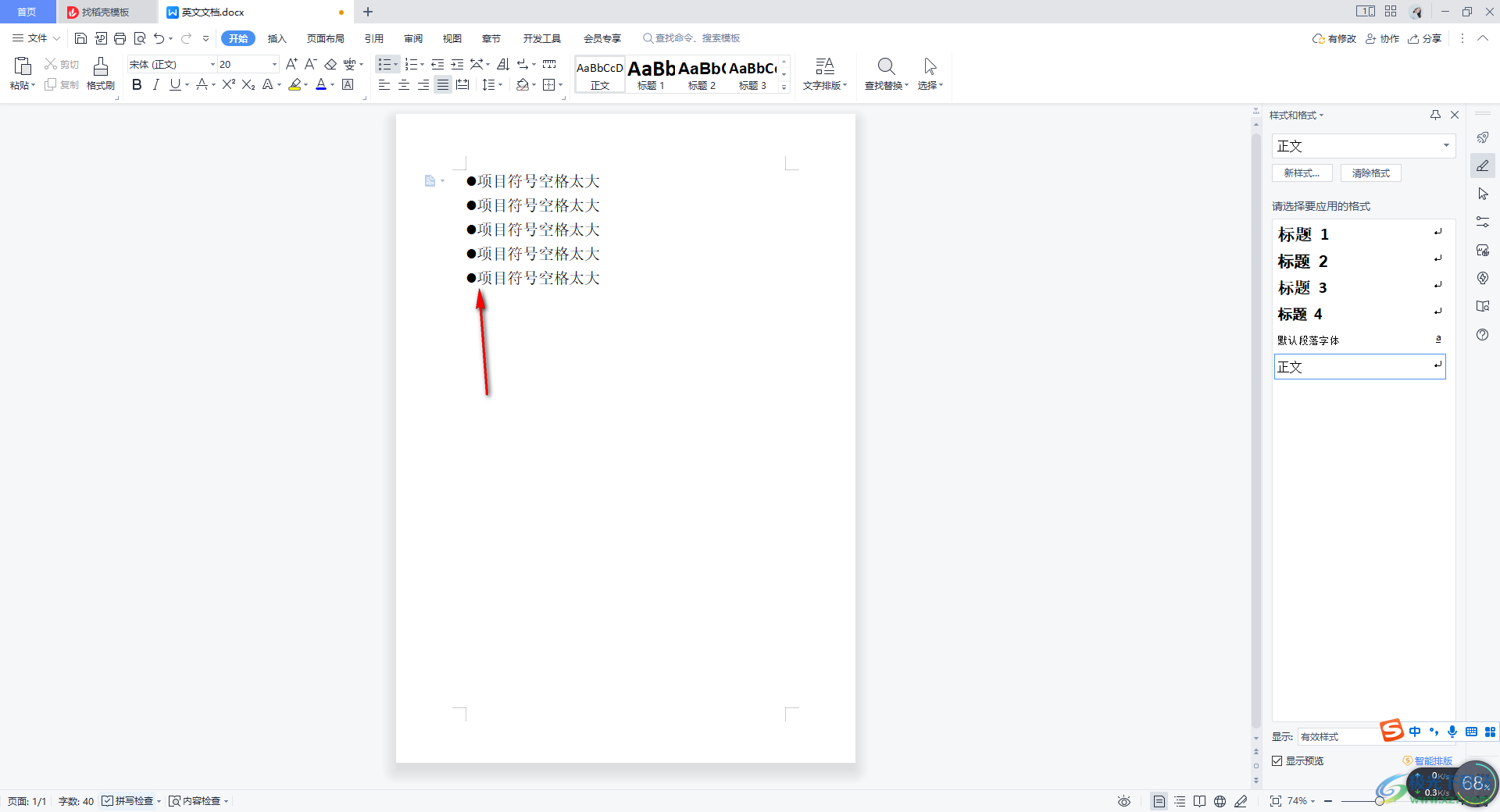Open the font size dropdown
The width and height of the screenshot is (1500, 812).
tap(274, 64)
